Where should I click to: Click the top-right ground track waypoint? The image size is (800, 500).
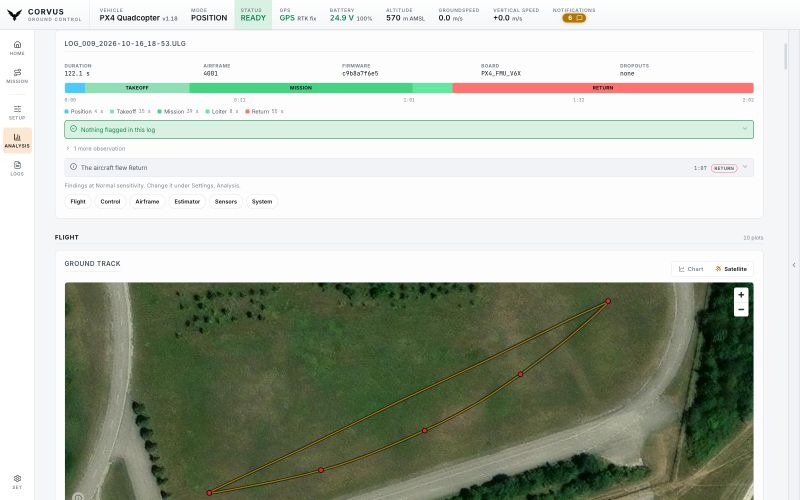pyautogui.click(x=608, y=301)
